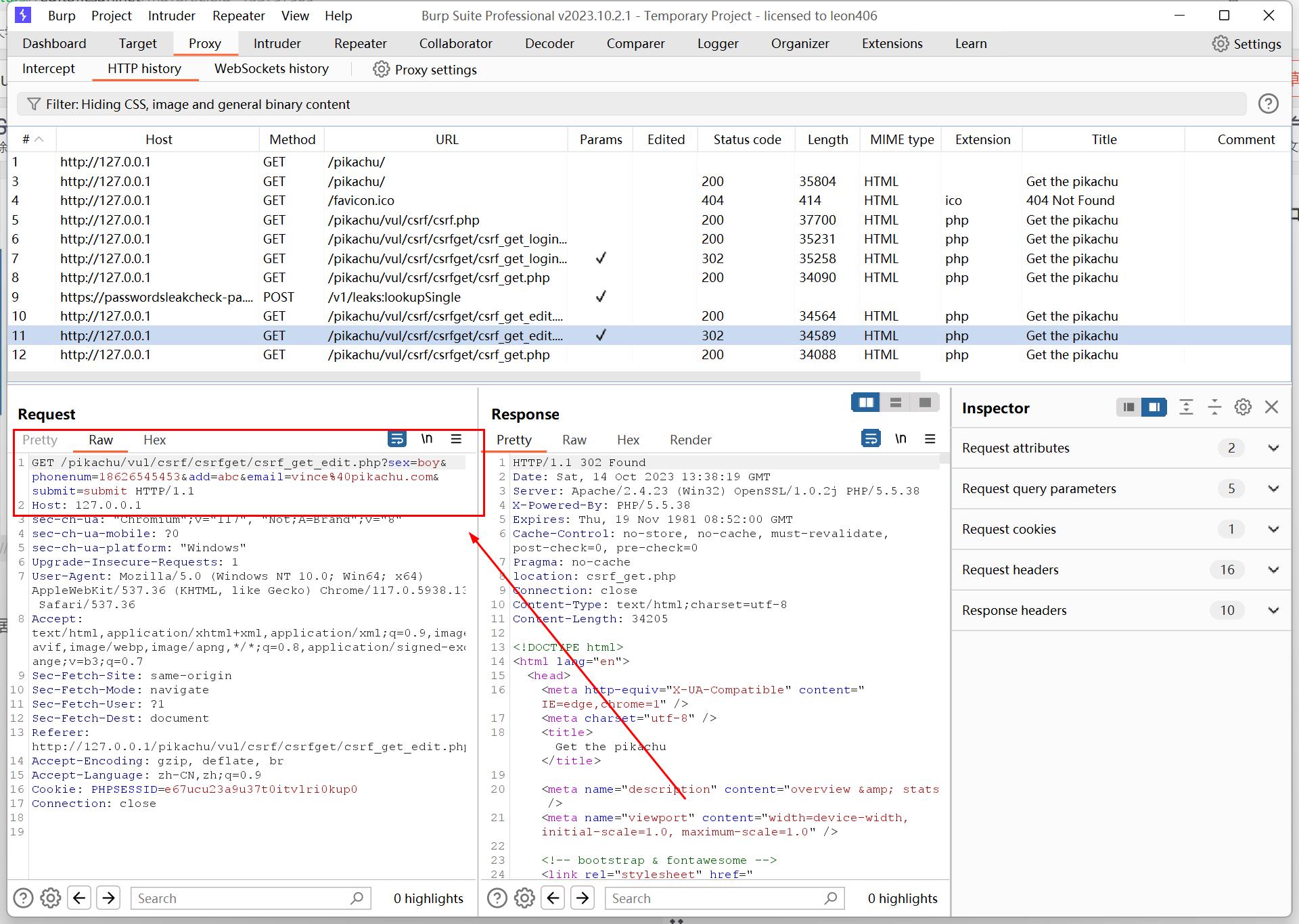Go to next match in Response search
The height and width of the screenshot is (924, 1299).
click(583, 898)
